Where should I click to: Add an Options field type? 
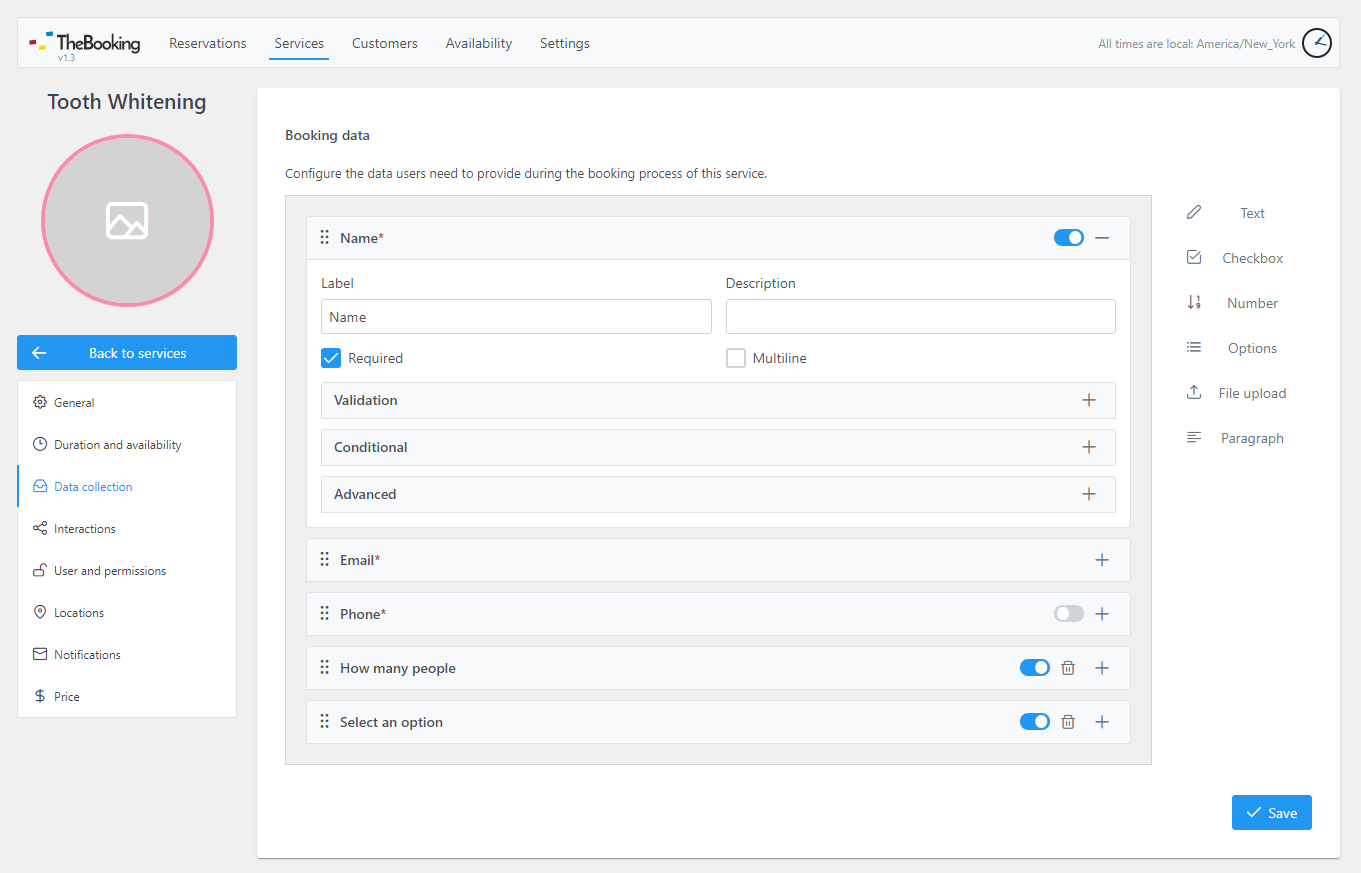(1236, 348)
